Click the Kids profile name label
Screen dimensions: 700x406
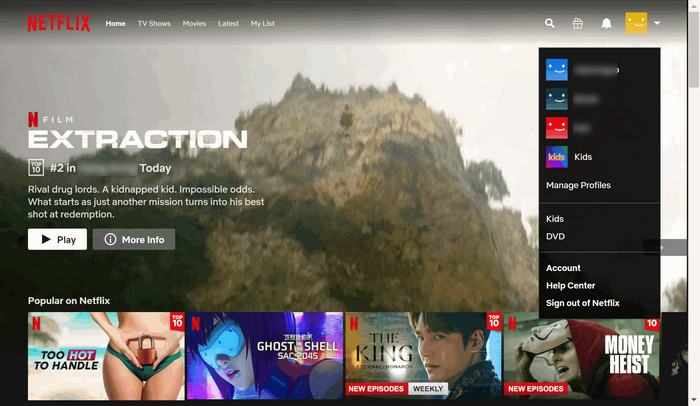tap(583, 157)
